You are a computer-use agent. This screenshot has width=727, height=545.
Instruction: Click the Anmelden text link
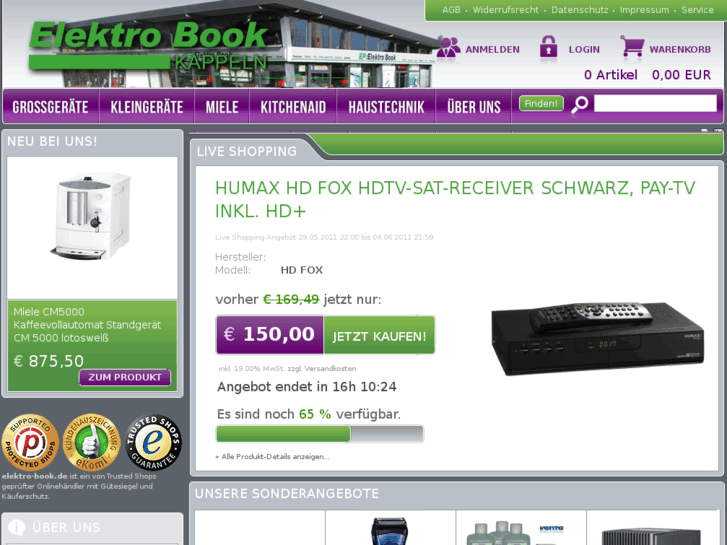pyautogui.click(x=492, y=50)
